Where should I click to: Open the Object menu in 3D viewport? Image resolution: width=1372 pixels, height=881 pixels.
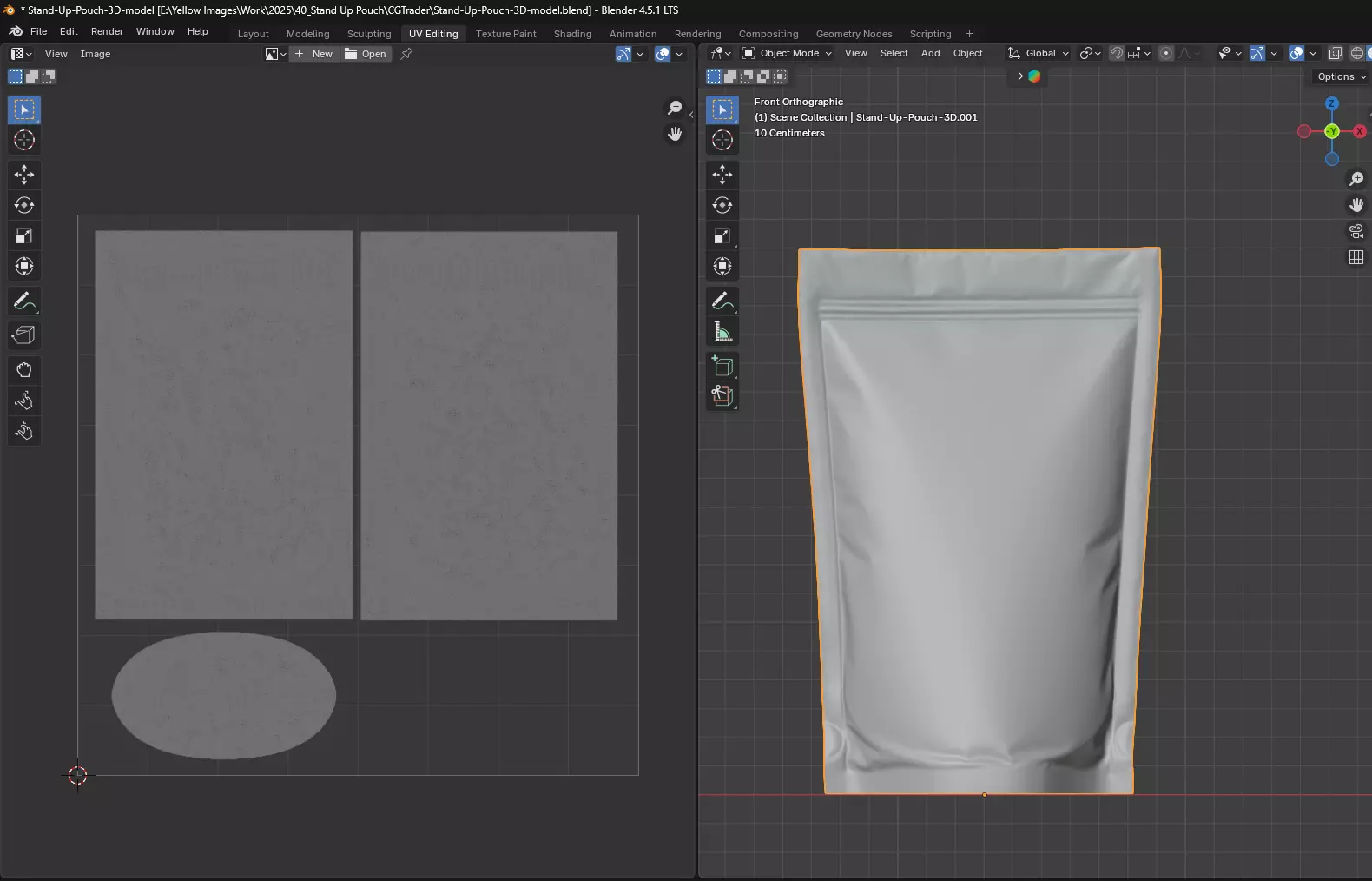968,53
